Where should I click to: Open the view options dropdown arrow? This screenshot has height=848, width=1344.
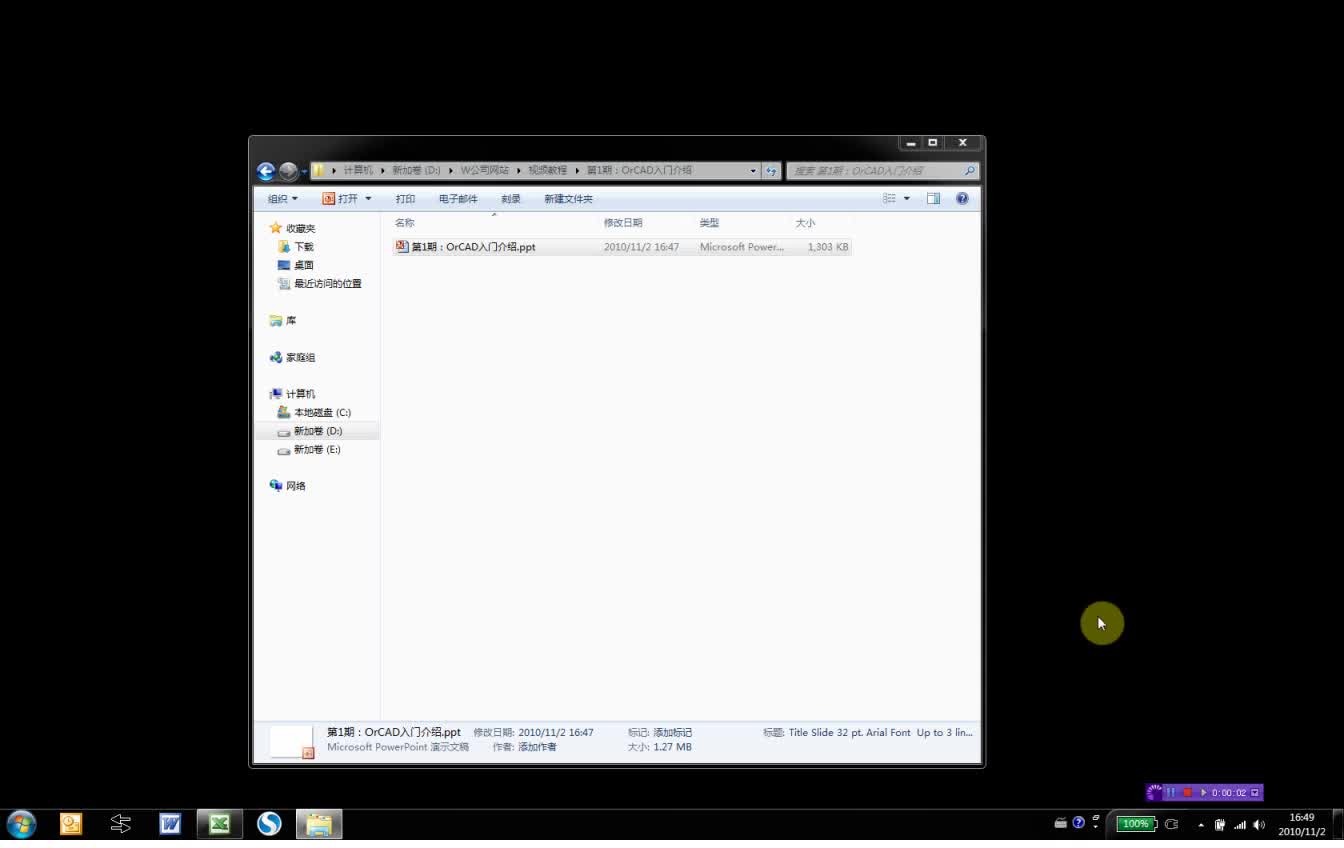point(907,199)
